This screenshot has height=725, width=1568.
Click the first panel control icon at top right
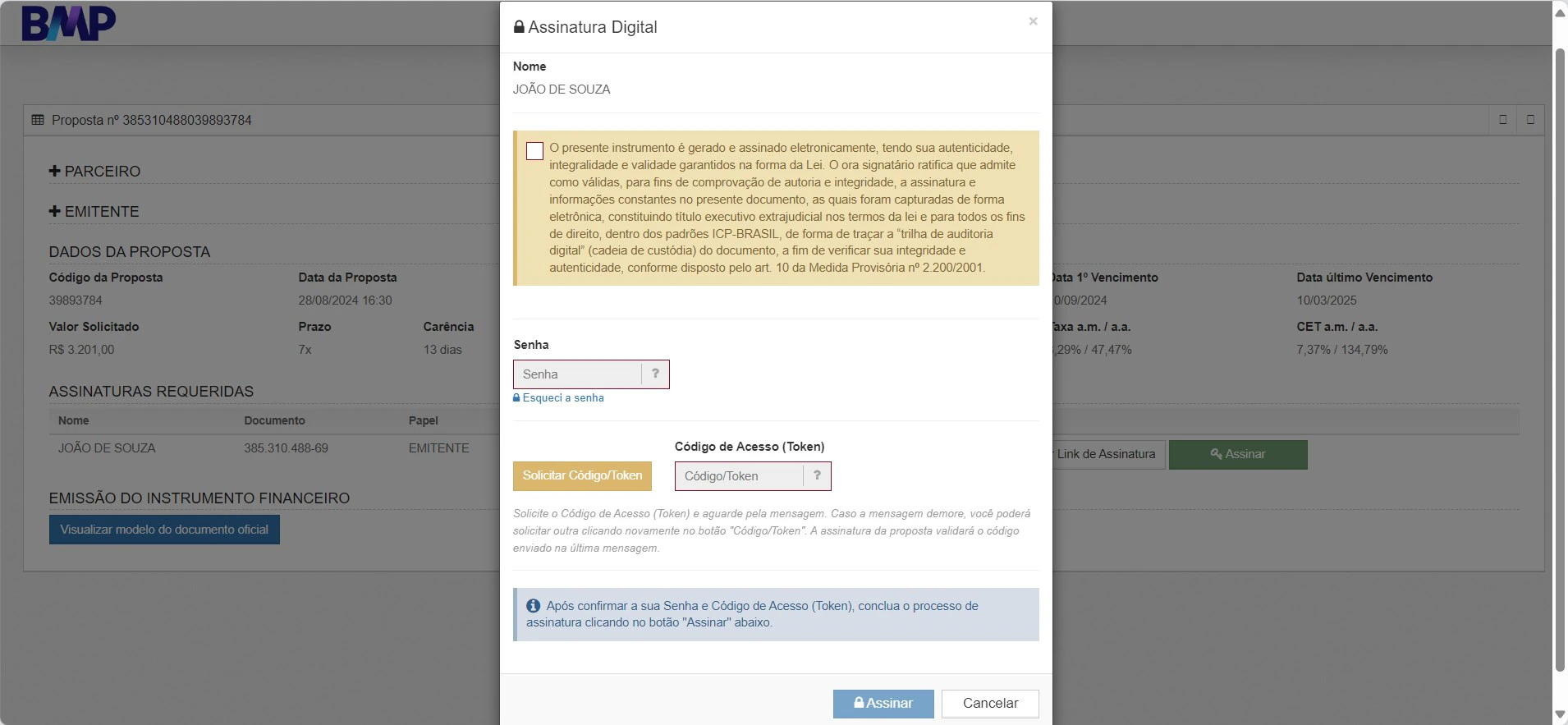(x=1503, y=120)
